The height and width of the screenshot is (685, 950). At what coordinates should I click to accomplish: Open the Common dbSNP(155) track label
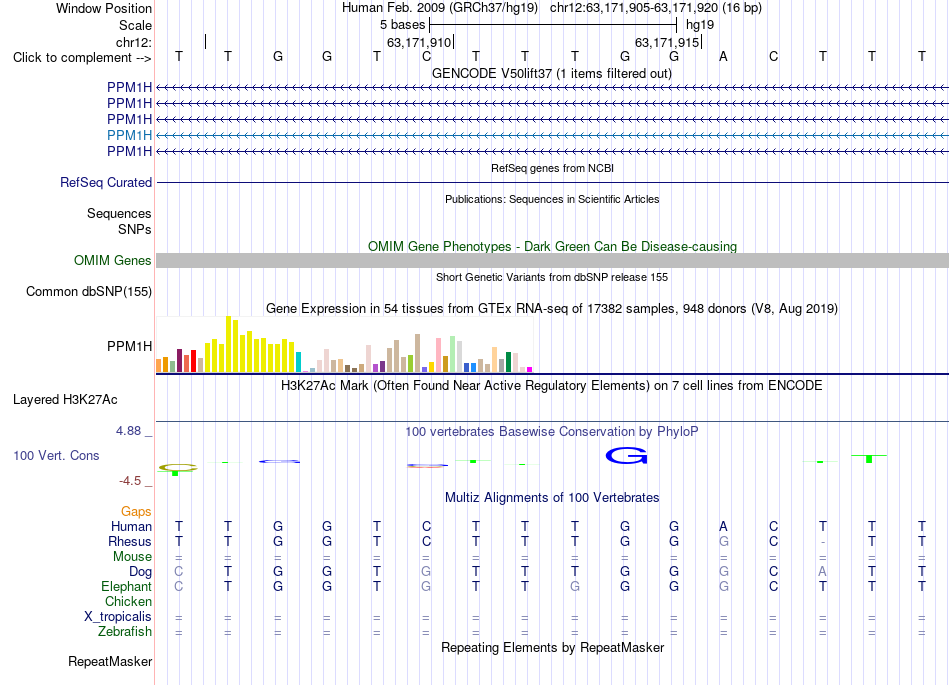click(x=88, y=291)
